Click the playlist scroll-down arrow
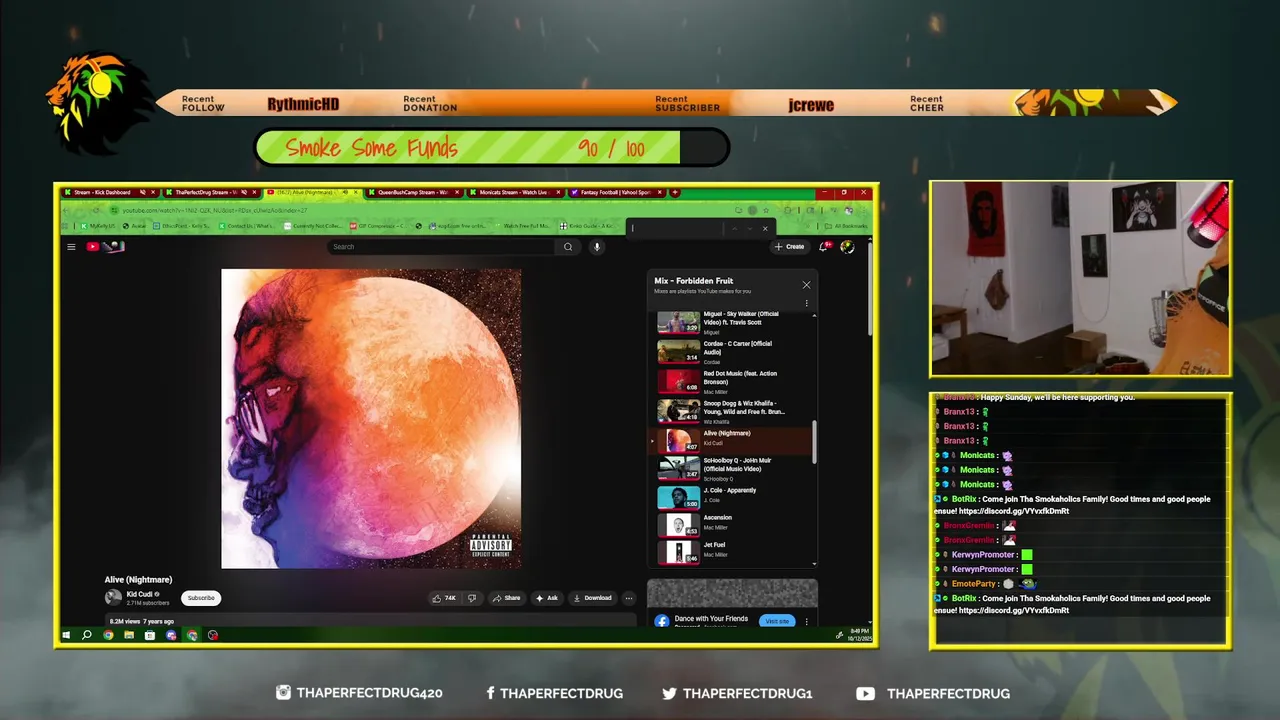The image size is (1280, 720). pyautogui.click(x=814, y=563)
